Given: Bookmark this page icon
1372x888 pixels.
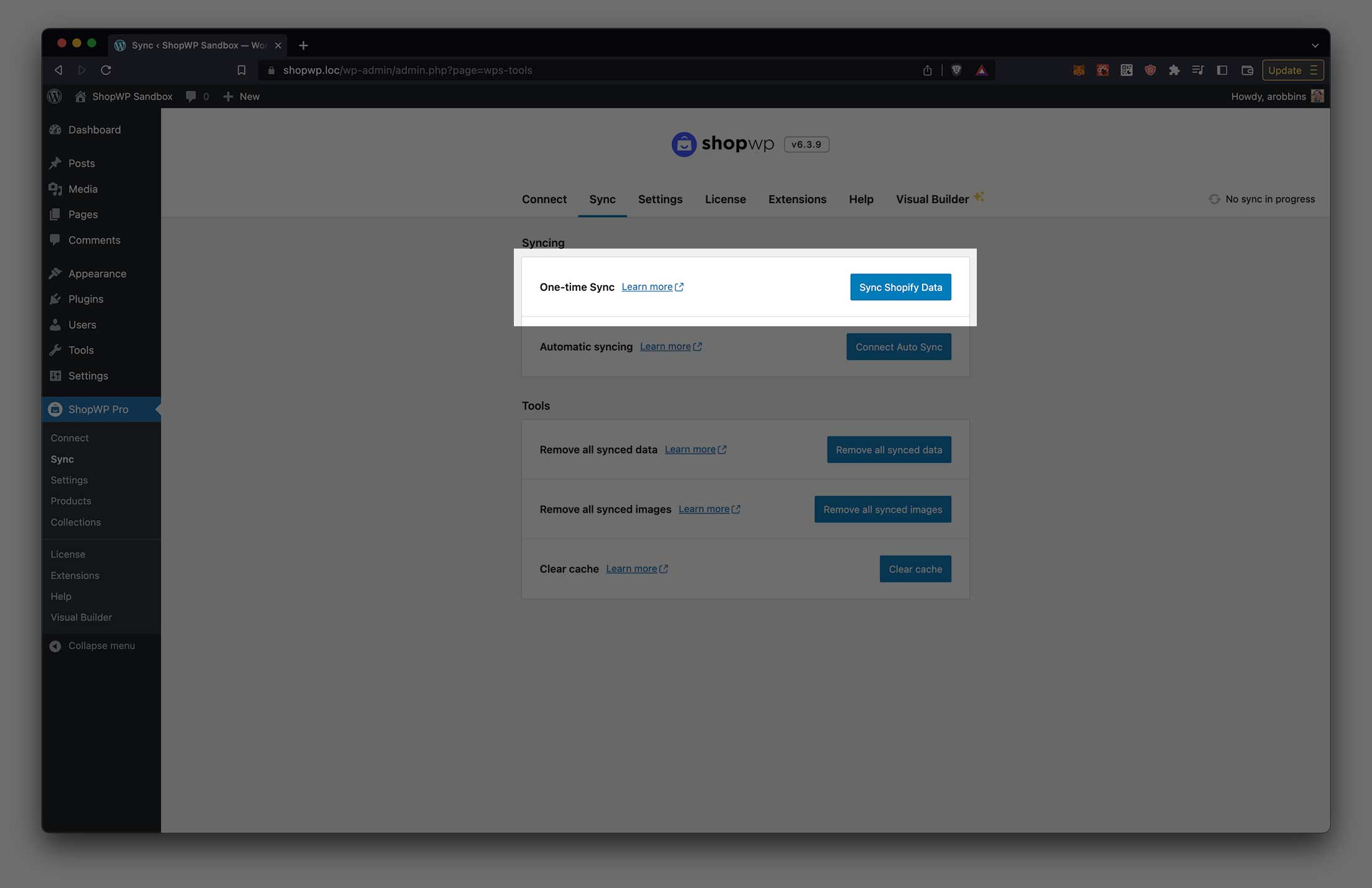Looking at the screenshot, I should coord(242,70).
